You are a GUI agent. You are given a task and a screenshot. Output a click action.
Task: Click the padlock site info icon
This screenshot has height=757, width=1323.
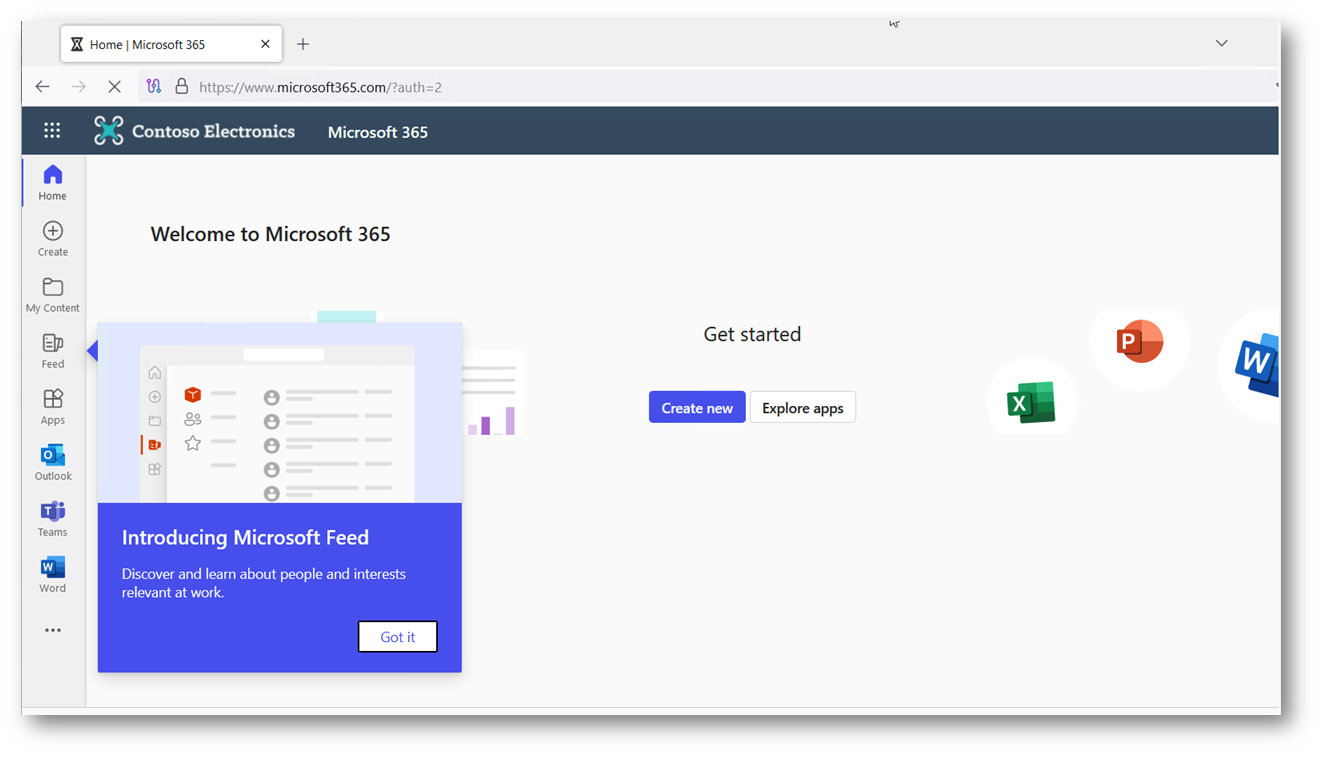(181, 87)
